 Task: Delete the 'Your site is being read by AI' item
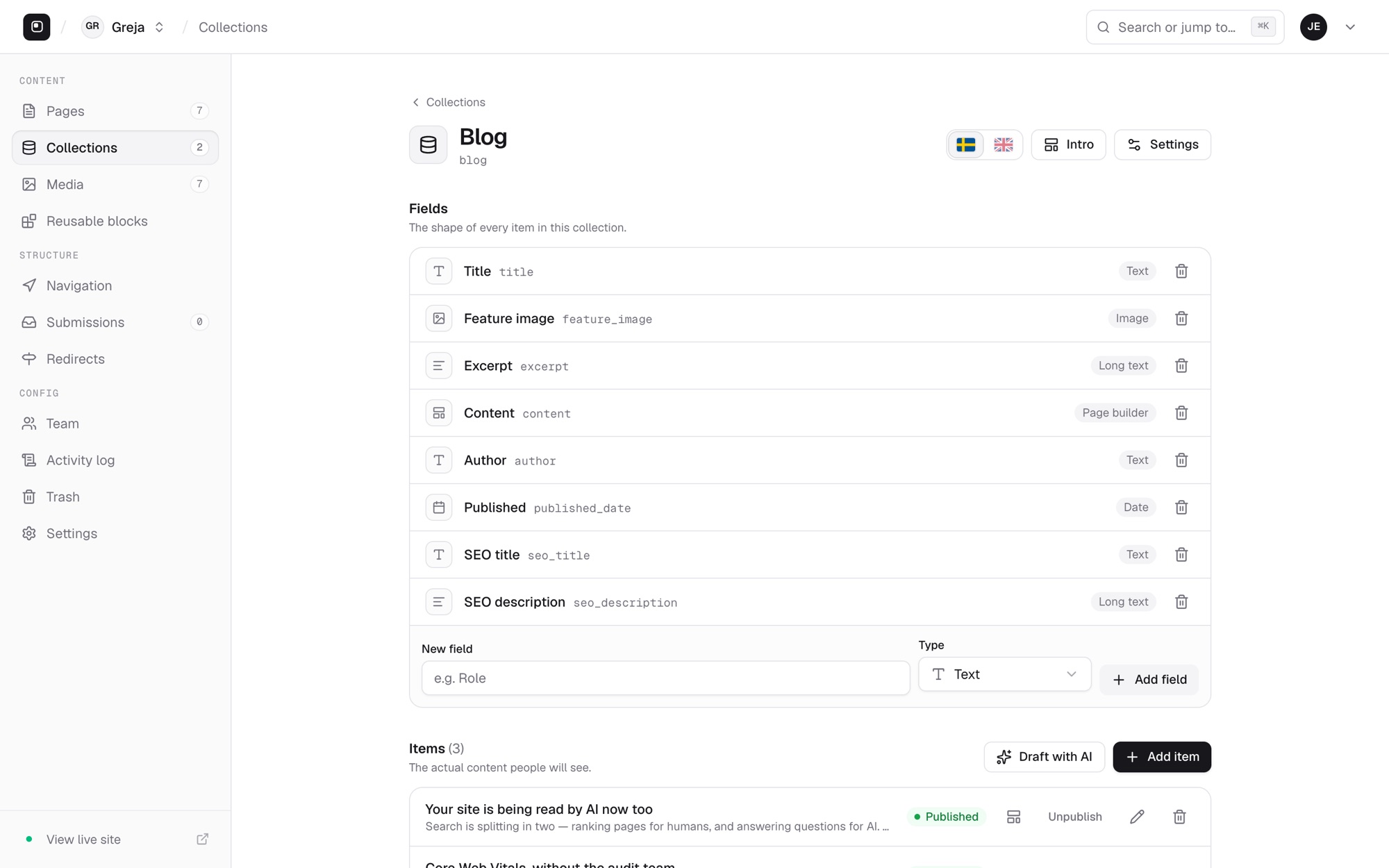(1179, 817)
